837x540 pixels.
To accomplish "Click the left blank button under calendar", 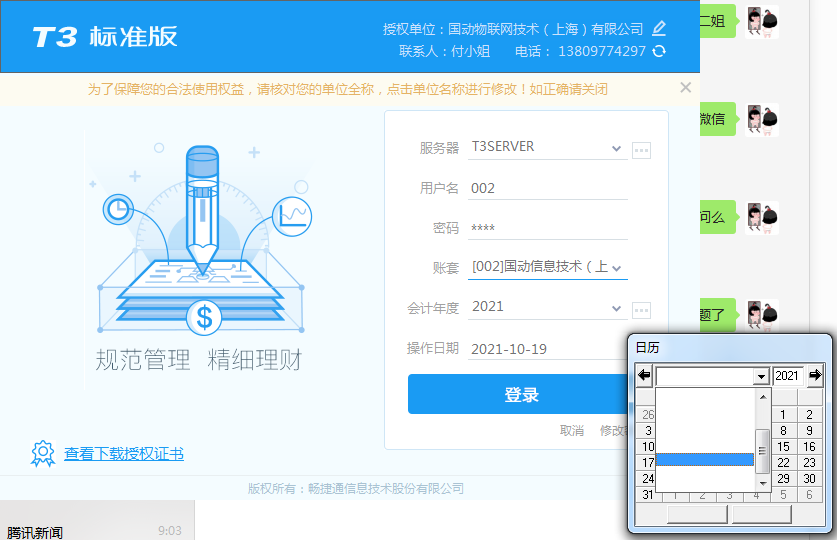I will point(697,514).
